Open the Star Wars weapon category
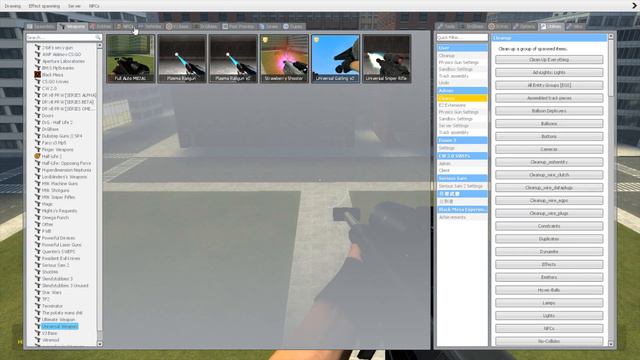 (51, 292)
